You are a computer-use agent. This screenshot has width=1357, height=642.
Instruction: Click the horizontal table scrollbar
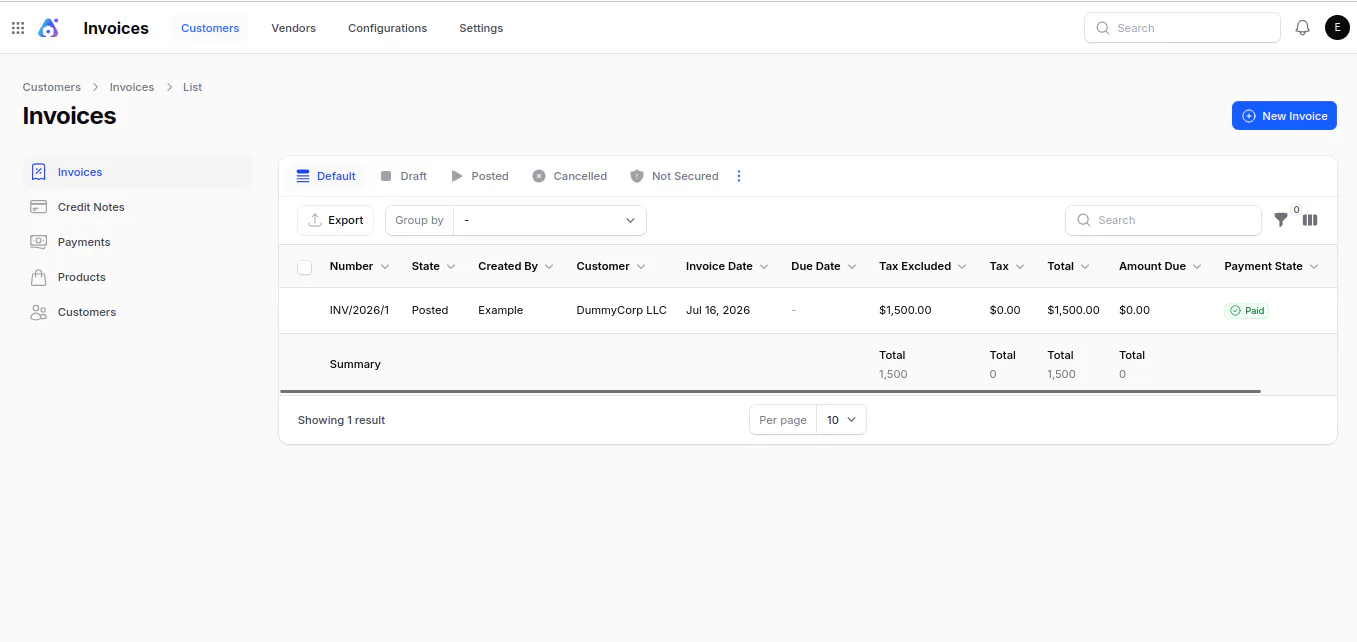[770, 391]
